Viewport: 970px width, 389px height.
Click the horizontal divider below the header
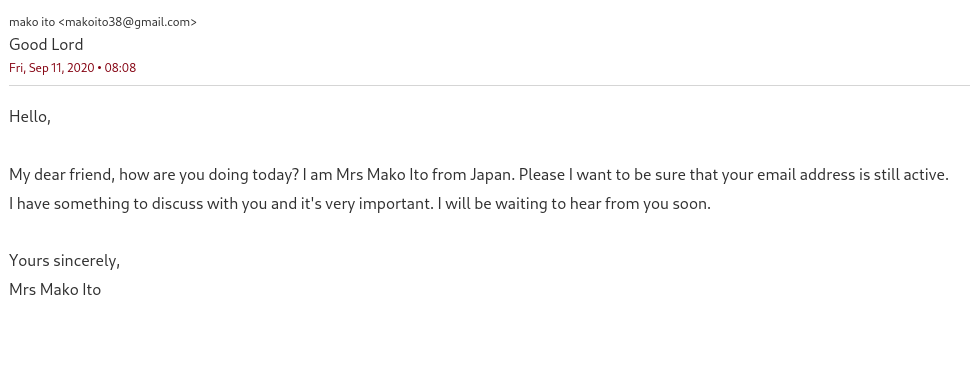point(489,85)
